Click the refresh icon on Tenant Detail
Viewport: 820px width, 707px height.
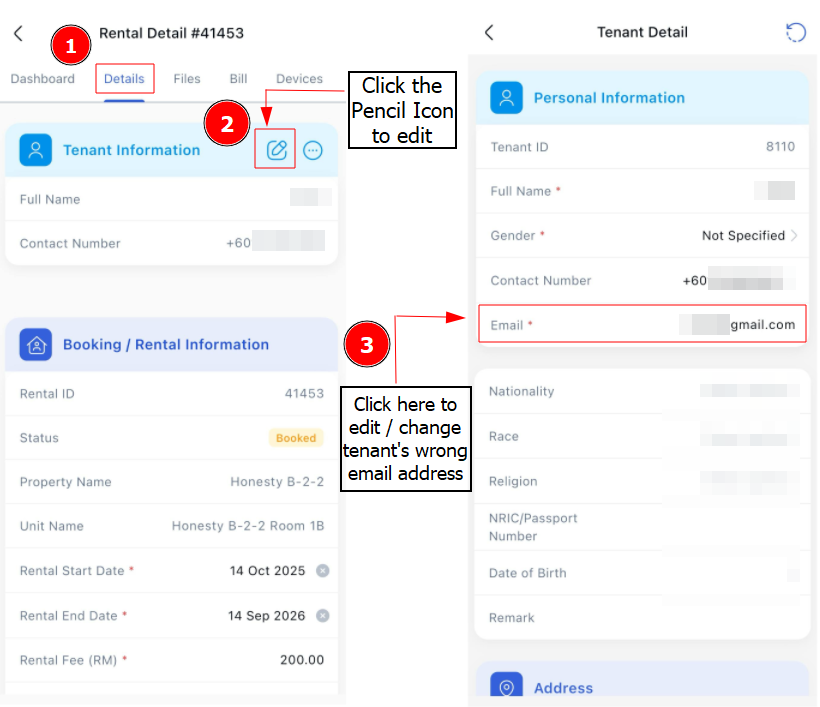tap(795, 32)
